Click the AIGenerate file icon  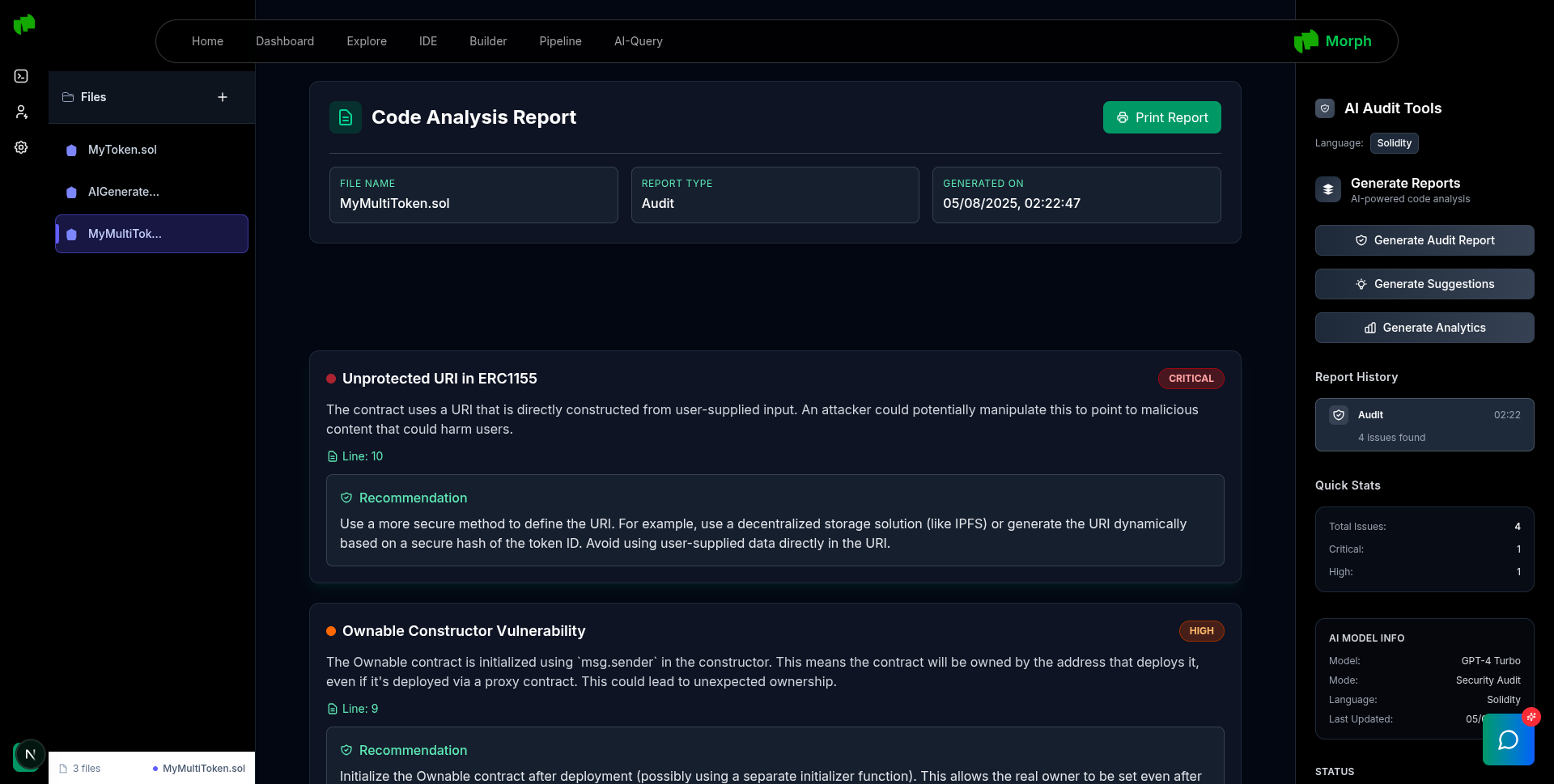(71, 193)
